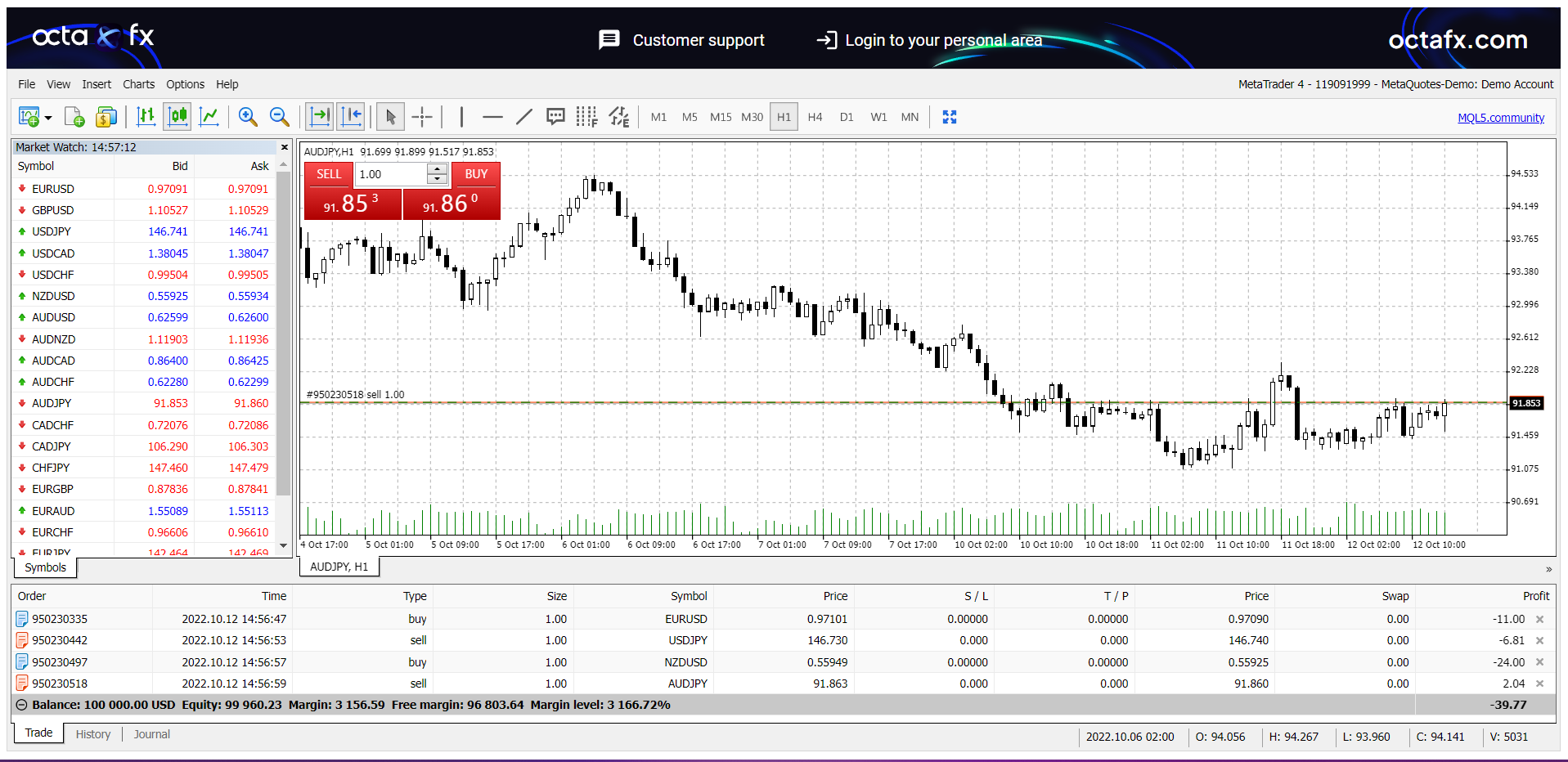Click the fullscreen expand icon

coord(949,117)
